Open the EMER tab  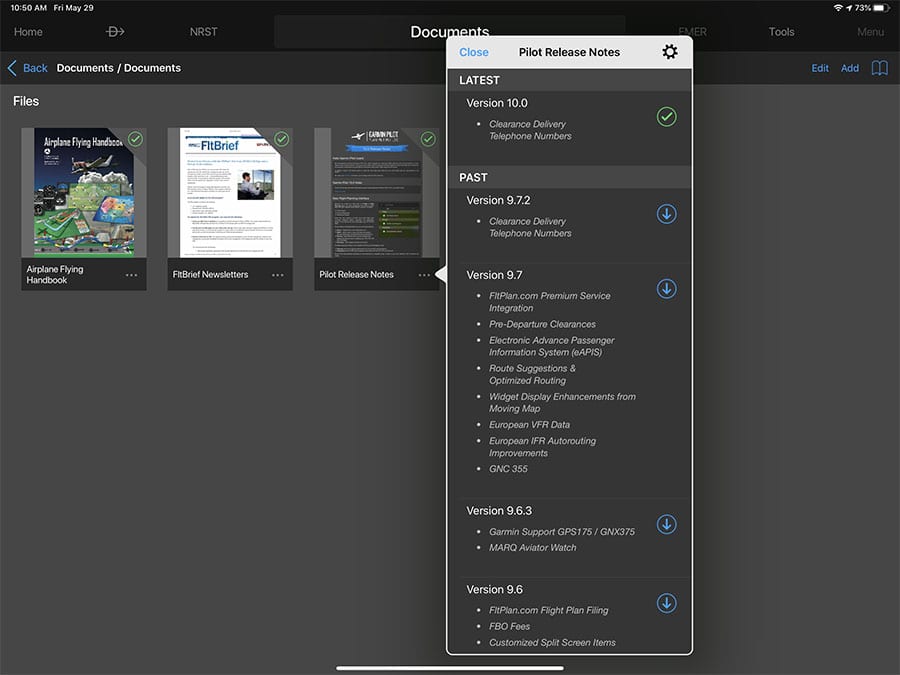[x=692, y=32]
